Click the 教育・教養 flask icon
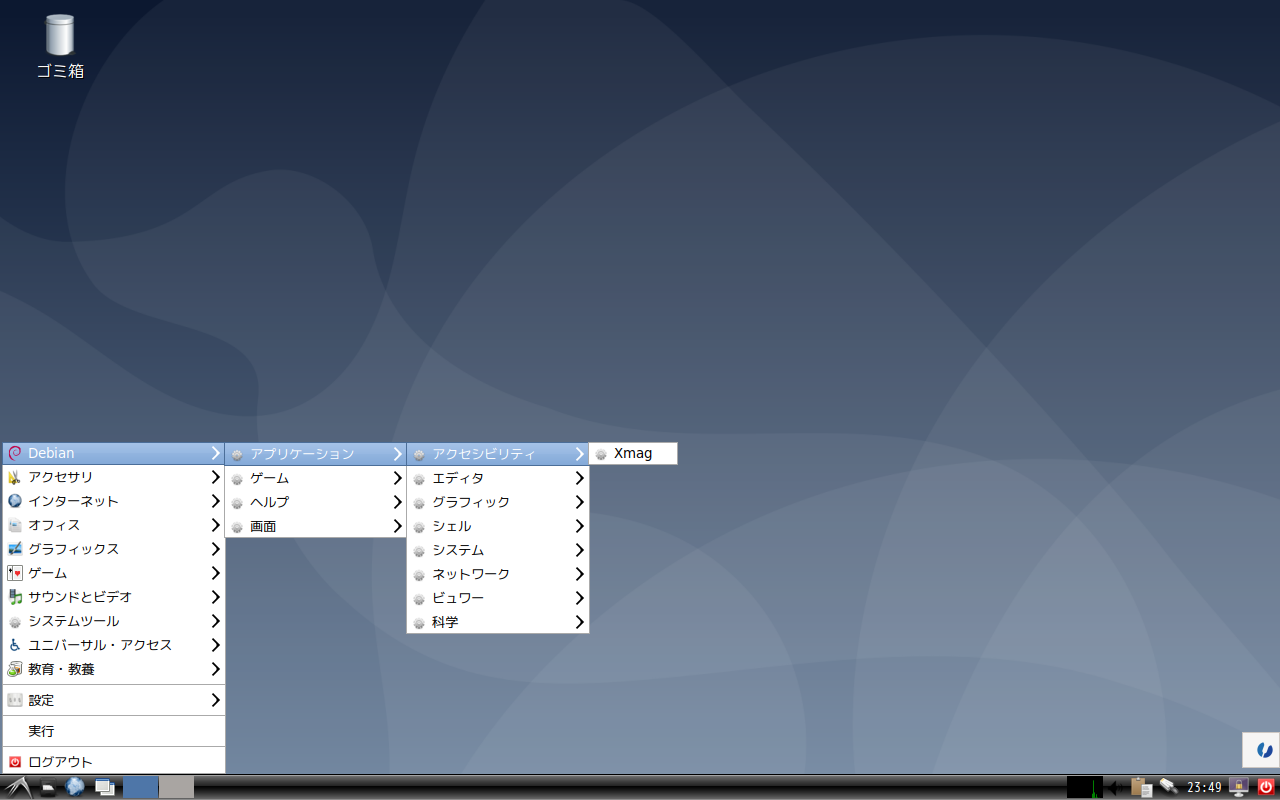The image size is (1280, 800). click(15, 670)
